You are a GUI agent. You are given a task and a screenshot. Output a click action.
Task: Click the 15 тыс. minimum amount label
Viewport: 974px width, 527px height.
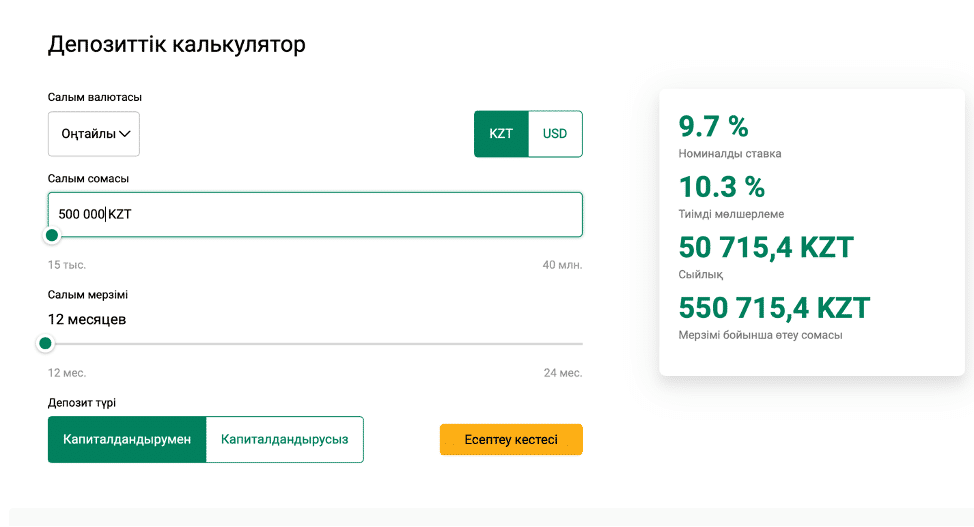(67, 265)
